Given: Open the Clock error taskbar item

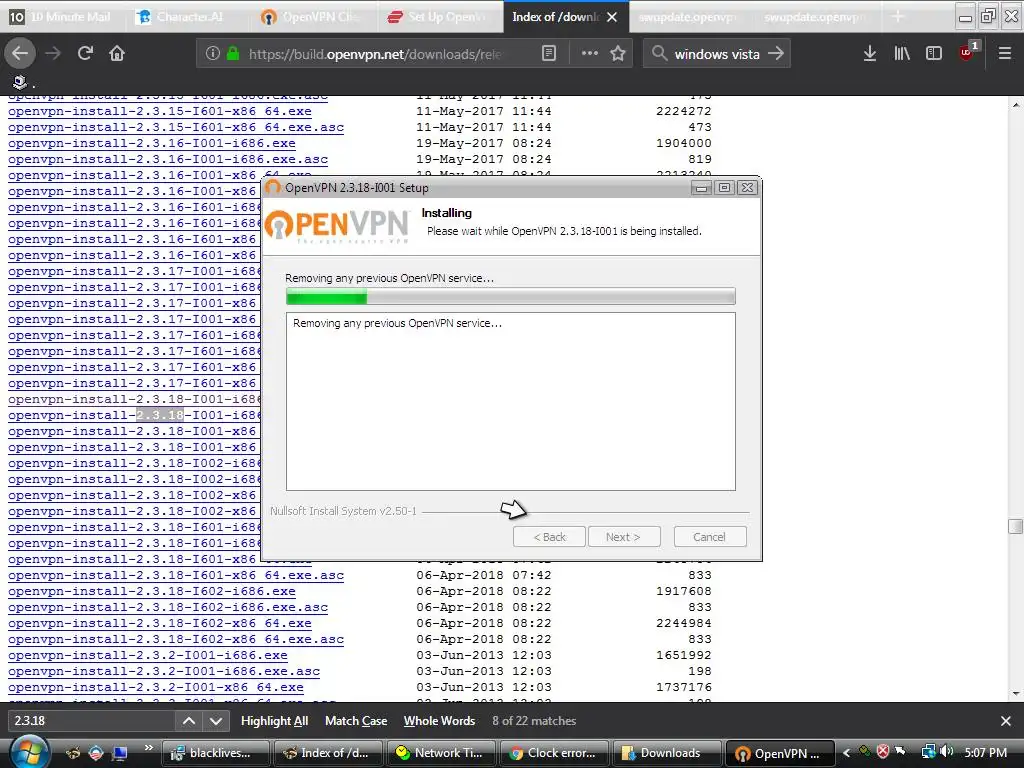Looking at the screenshot, I should point(553,753).
